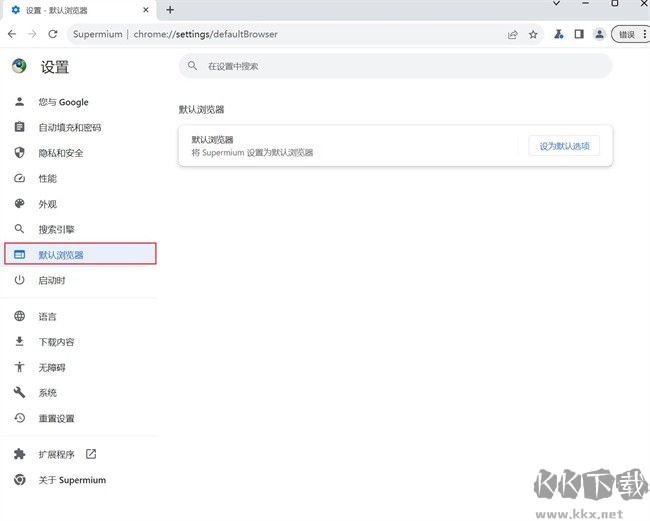The image size is (650, 521).
Task: Click the shield icon beside 隐私和安全
Action: (19, 153)
